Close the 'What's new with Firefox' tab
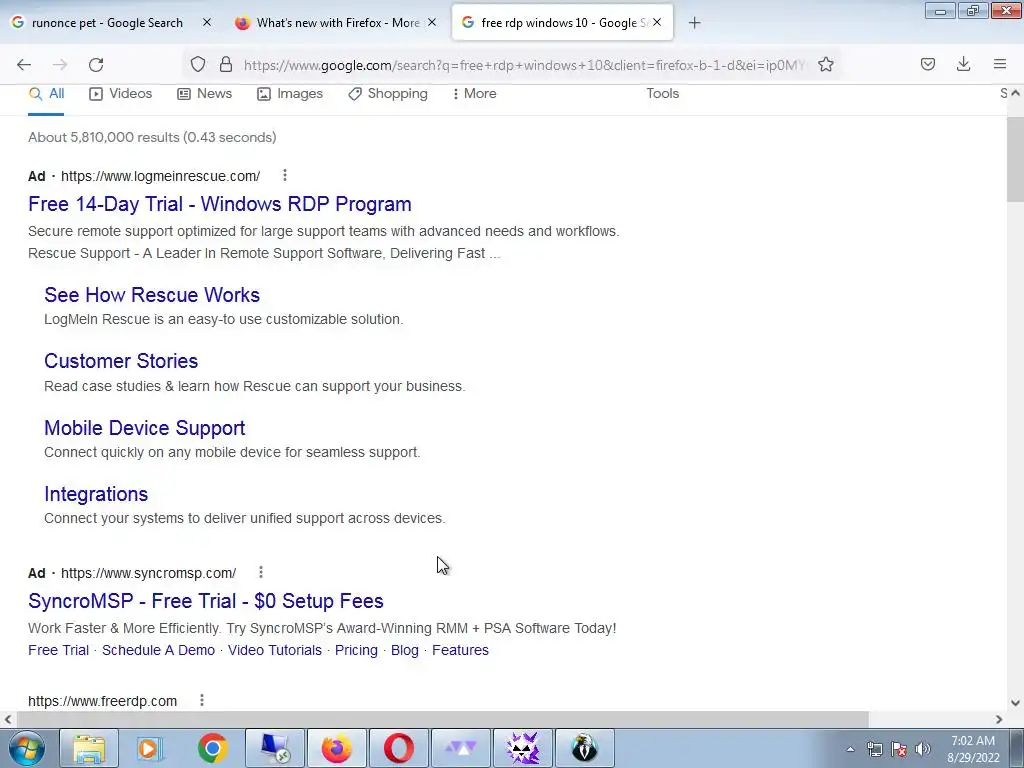Viewport: 1024px width, 768px height. click(x=432, y=22)
